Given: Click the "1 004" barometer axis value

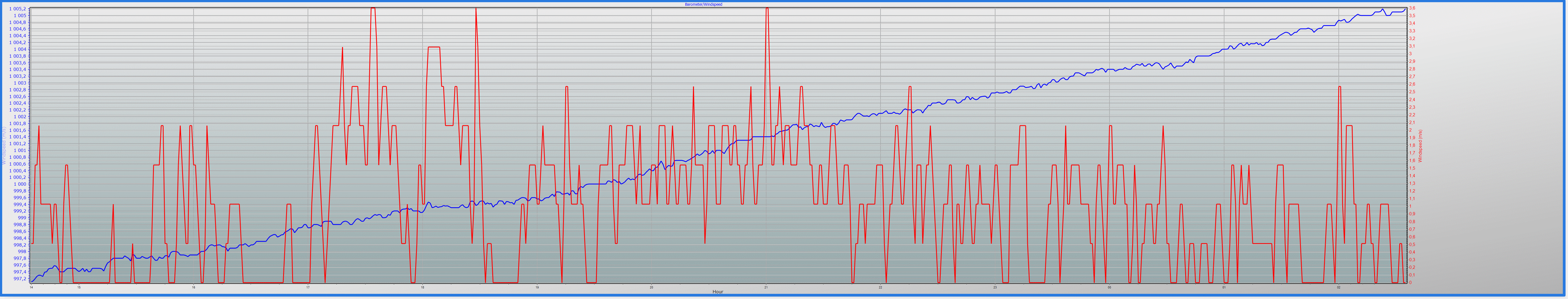Looking at the screenshot, I should click(20, 49).
